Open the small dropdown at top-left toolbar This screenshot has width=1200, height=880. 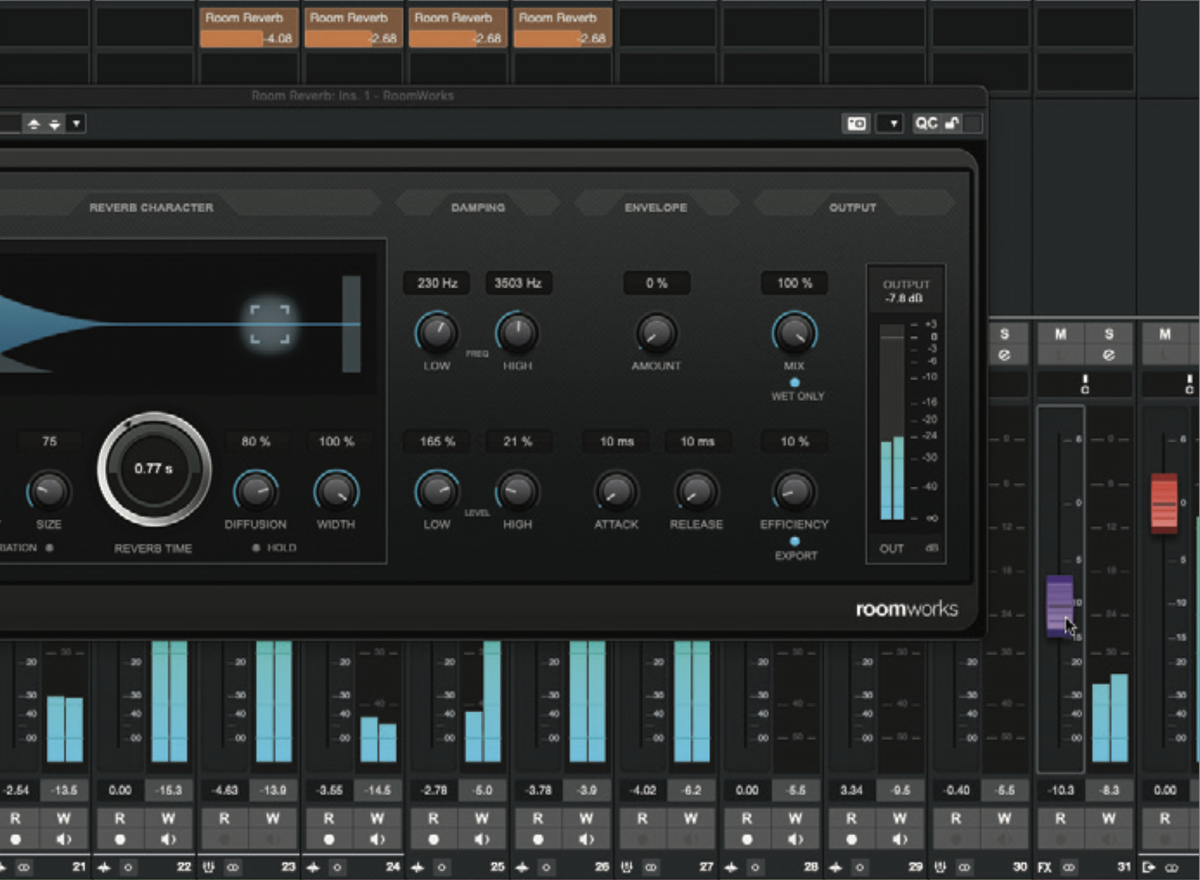coord(76,122)
